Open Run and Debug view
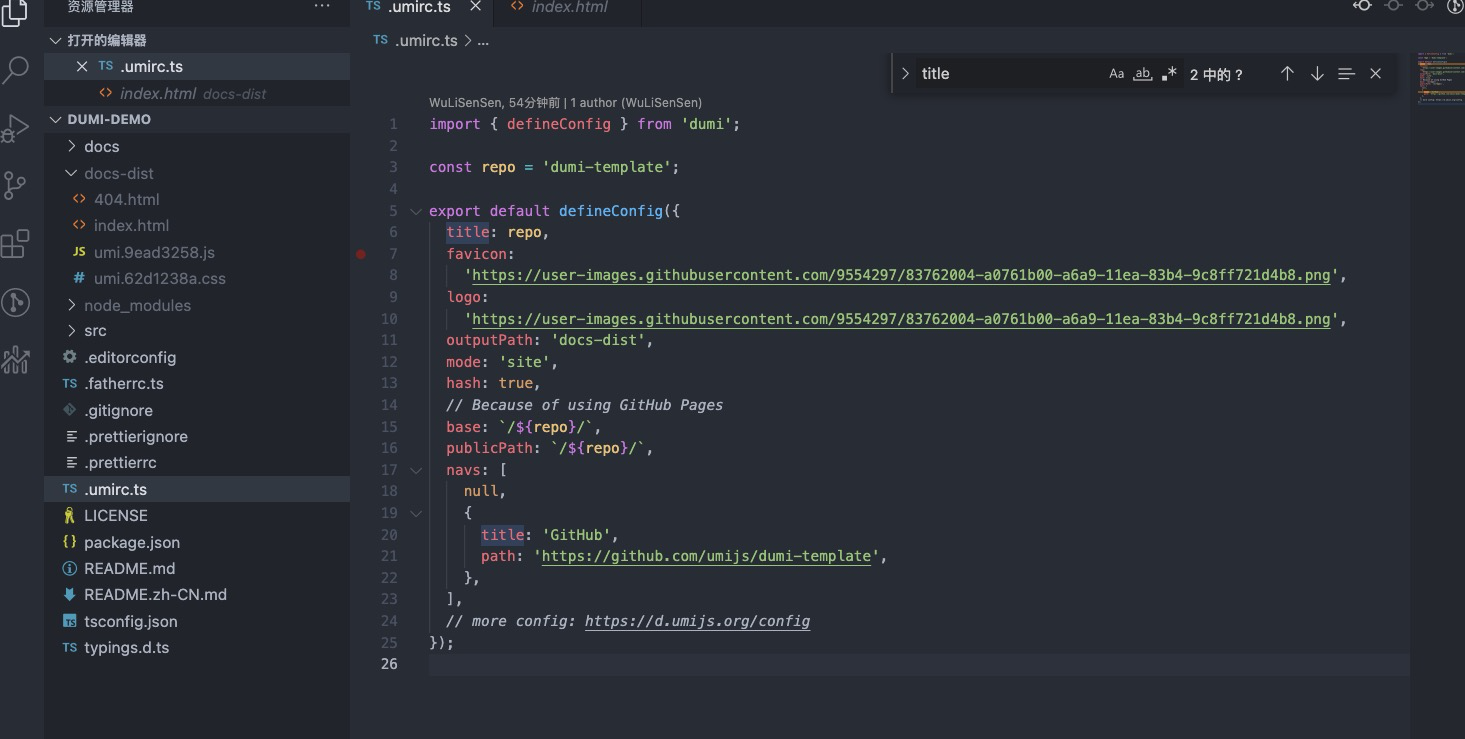Viewport: 1465px width, 739px height. coord(15,128)
